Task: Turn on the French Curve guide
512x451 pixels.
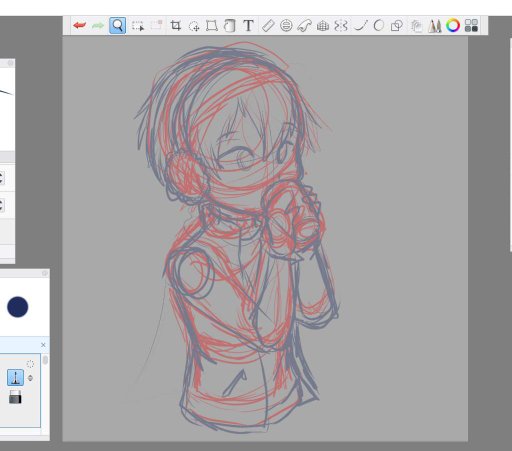Action: pos(304,25)
